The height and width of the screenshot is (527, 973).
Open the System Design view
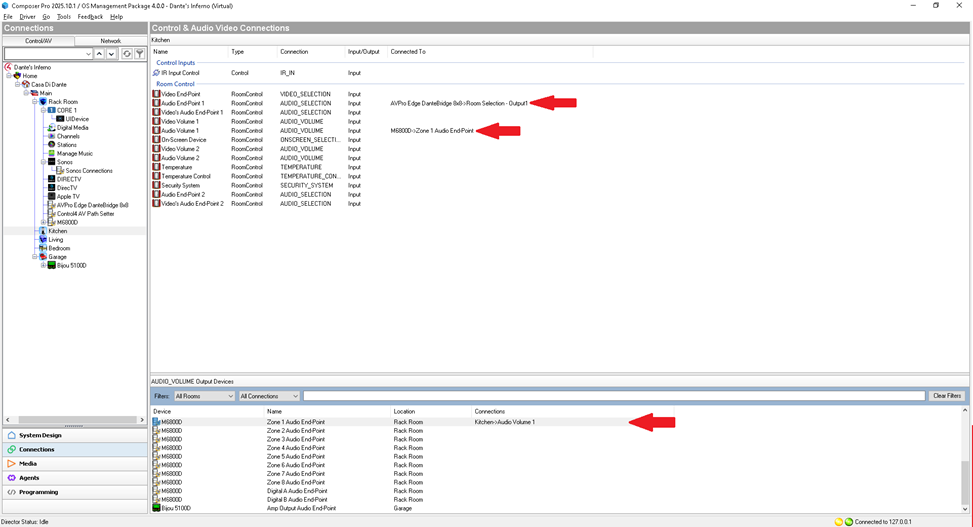(x=40, y=435)
